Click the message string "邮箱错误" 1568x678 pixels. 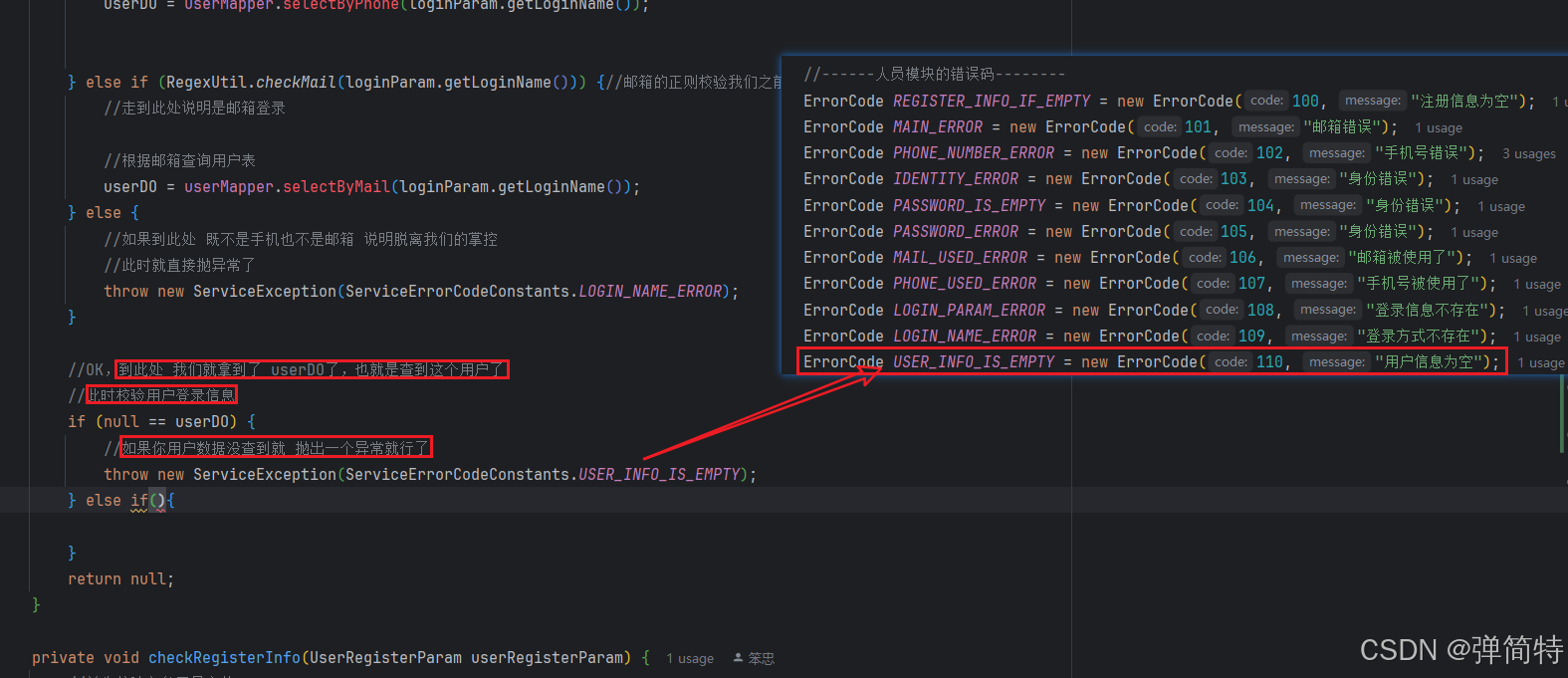click(1344, 126)
